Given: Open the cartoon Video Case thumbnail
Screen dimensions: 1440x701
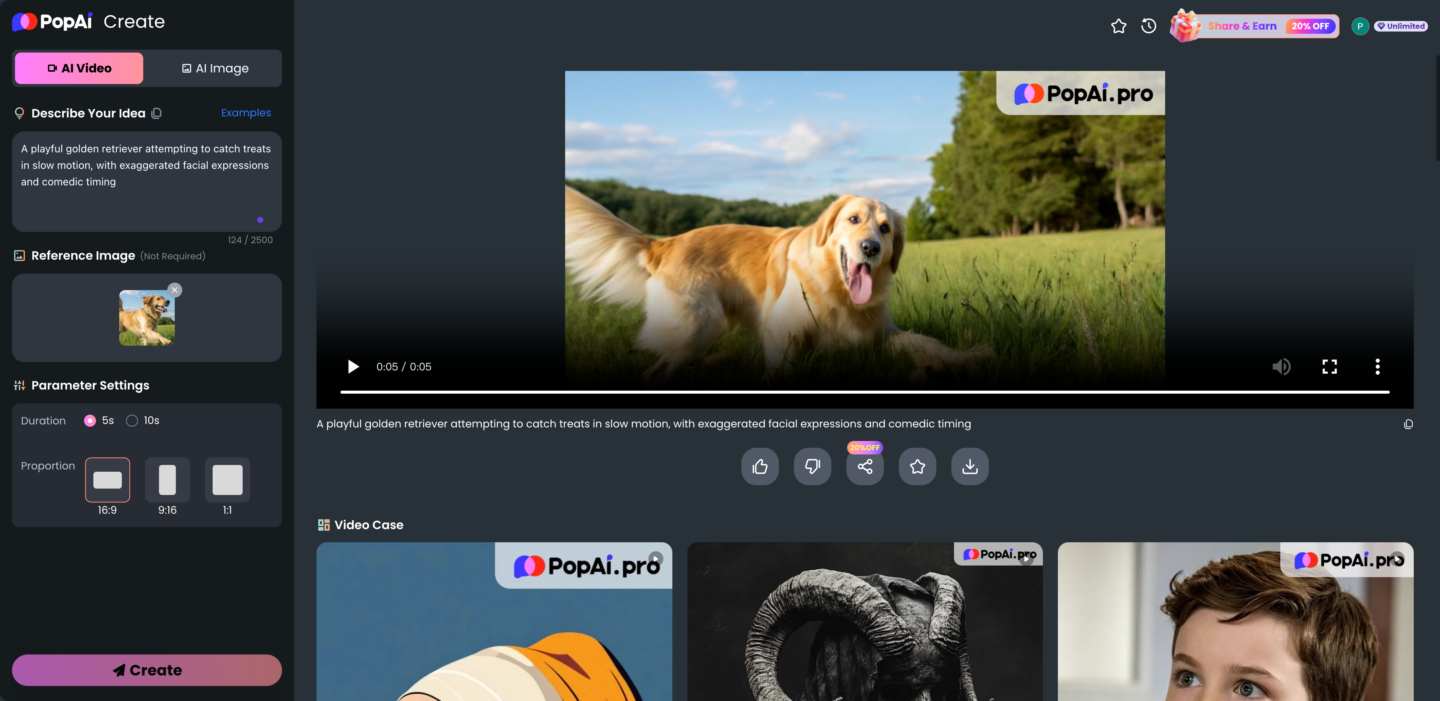Looking at the screenshot, I should click(494, 622).
